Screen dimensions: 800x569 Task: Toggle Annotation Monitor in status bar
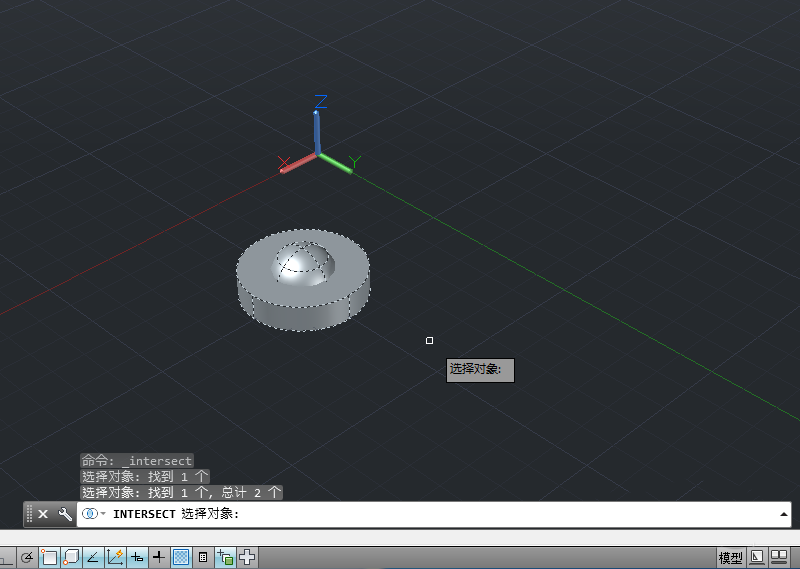pos(247,557)
